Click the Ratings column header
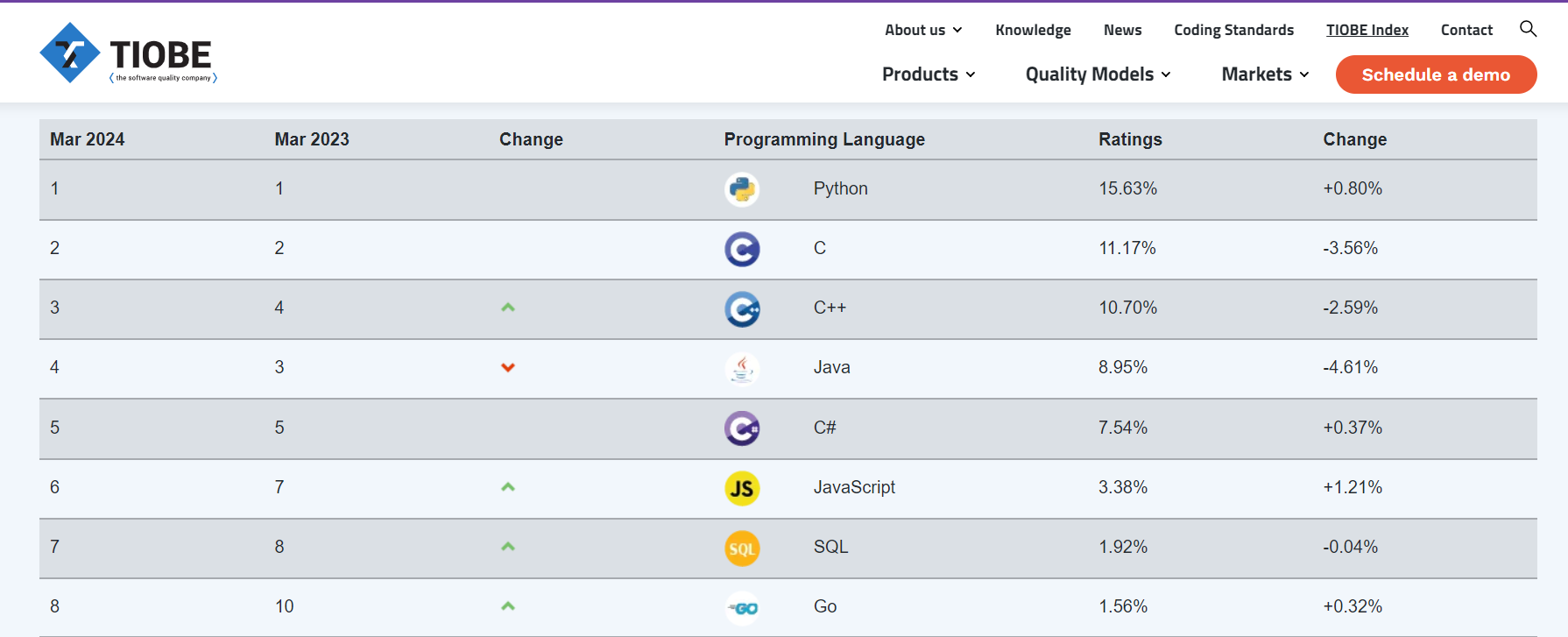Screen dimensions: 1568x637 [x=1130, y=139]
